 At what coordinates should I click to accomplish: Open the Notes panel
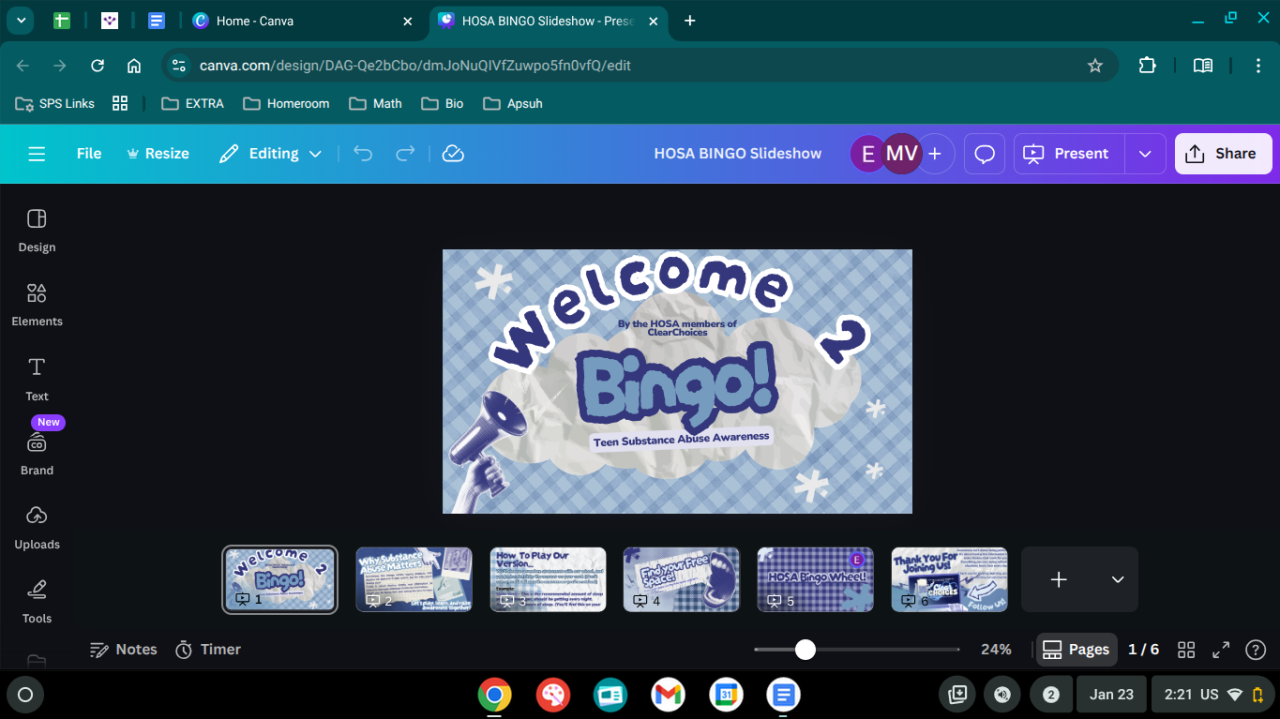tap(124, 650)
